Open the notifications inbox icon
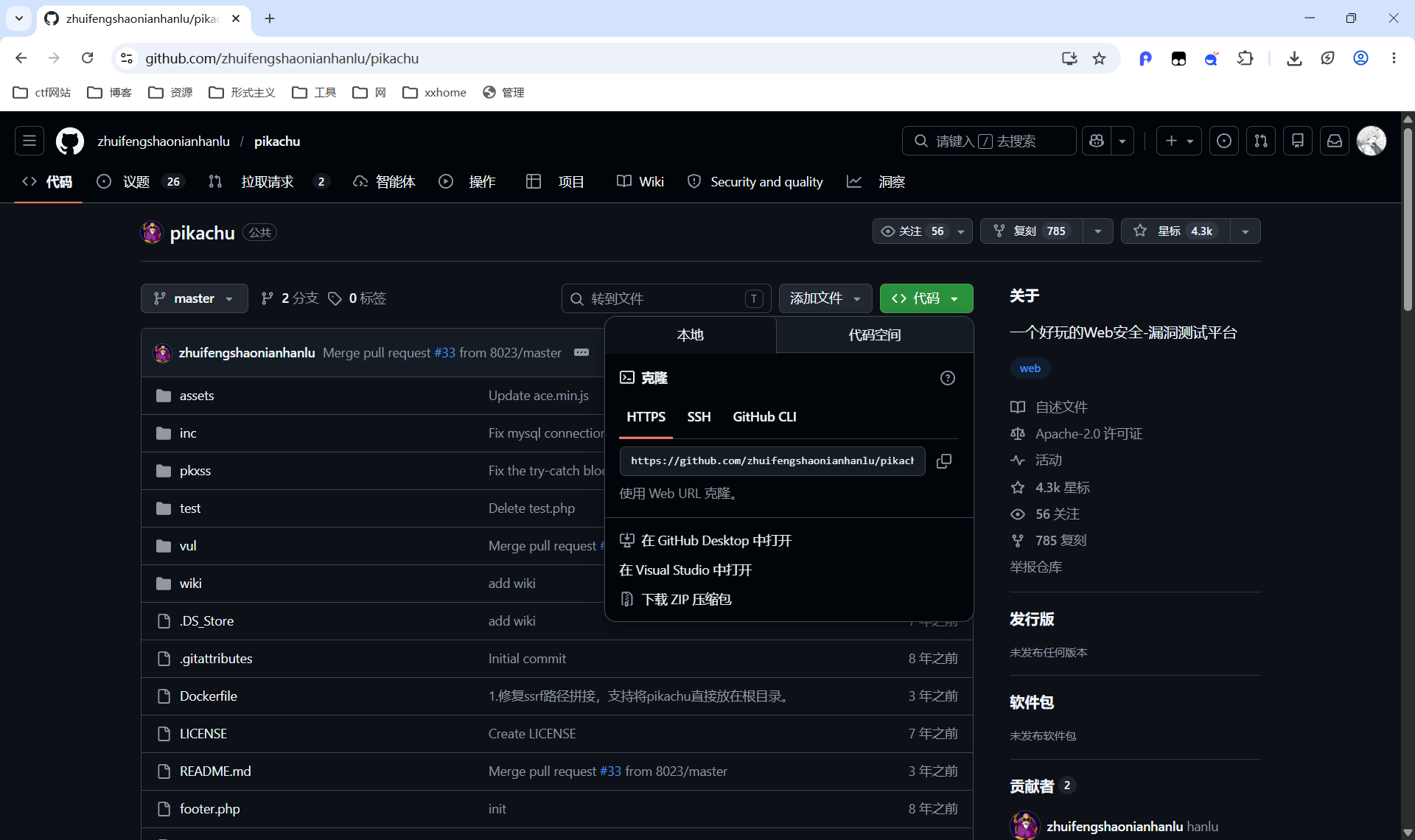Viewport: 1415px width, 840px height. (x=1335, y=141)
